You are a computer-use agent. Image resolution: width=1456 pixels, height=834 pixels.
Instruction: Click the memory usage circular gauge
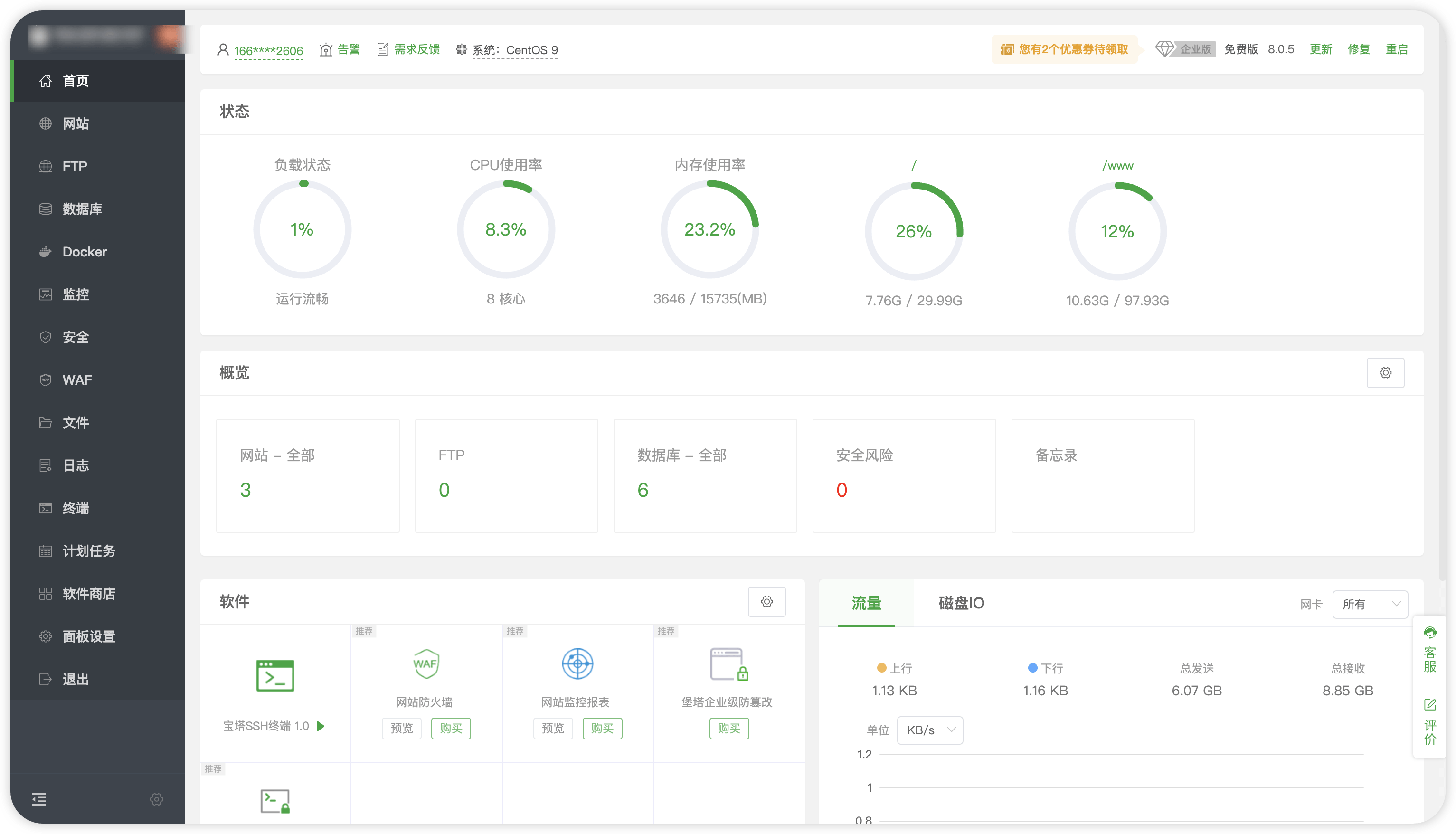click(x=709, y=229)
